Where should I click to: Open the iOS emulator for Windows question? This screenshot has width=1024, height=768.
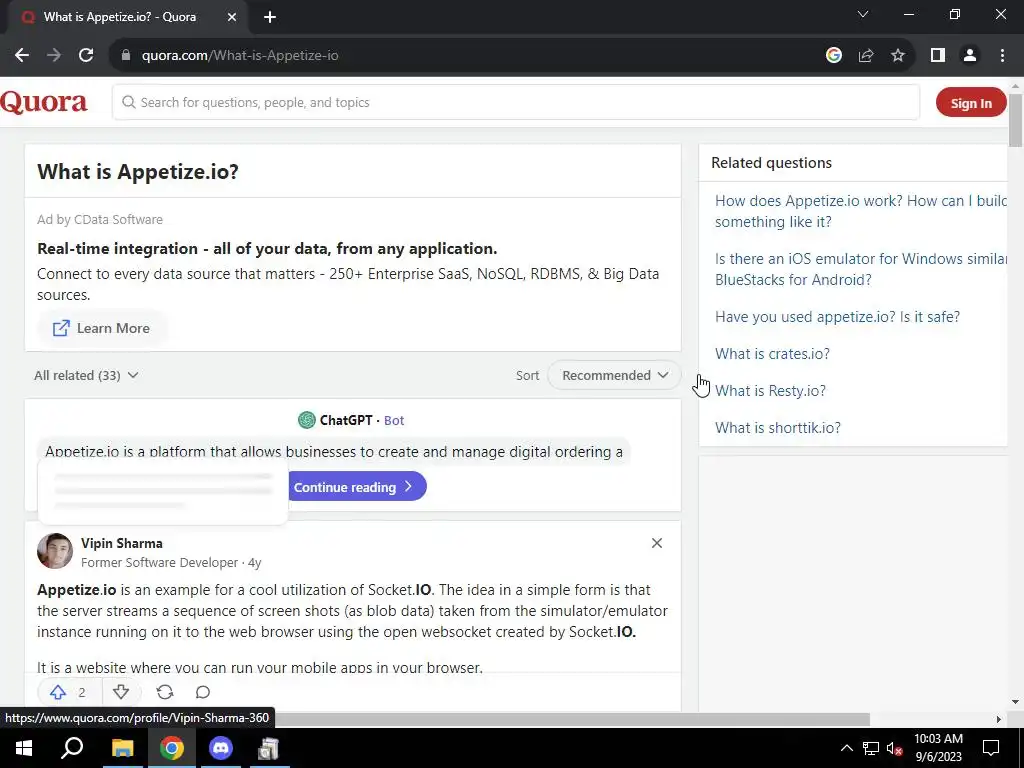[x=861, y=269]
